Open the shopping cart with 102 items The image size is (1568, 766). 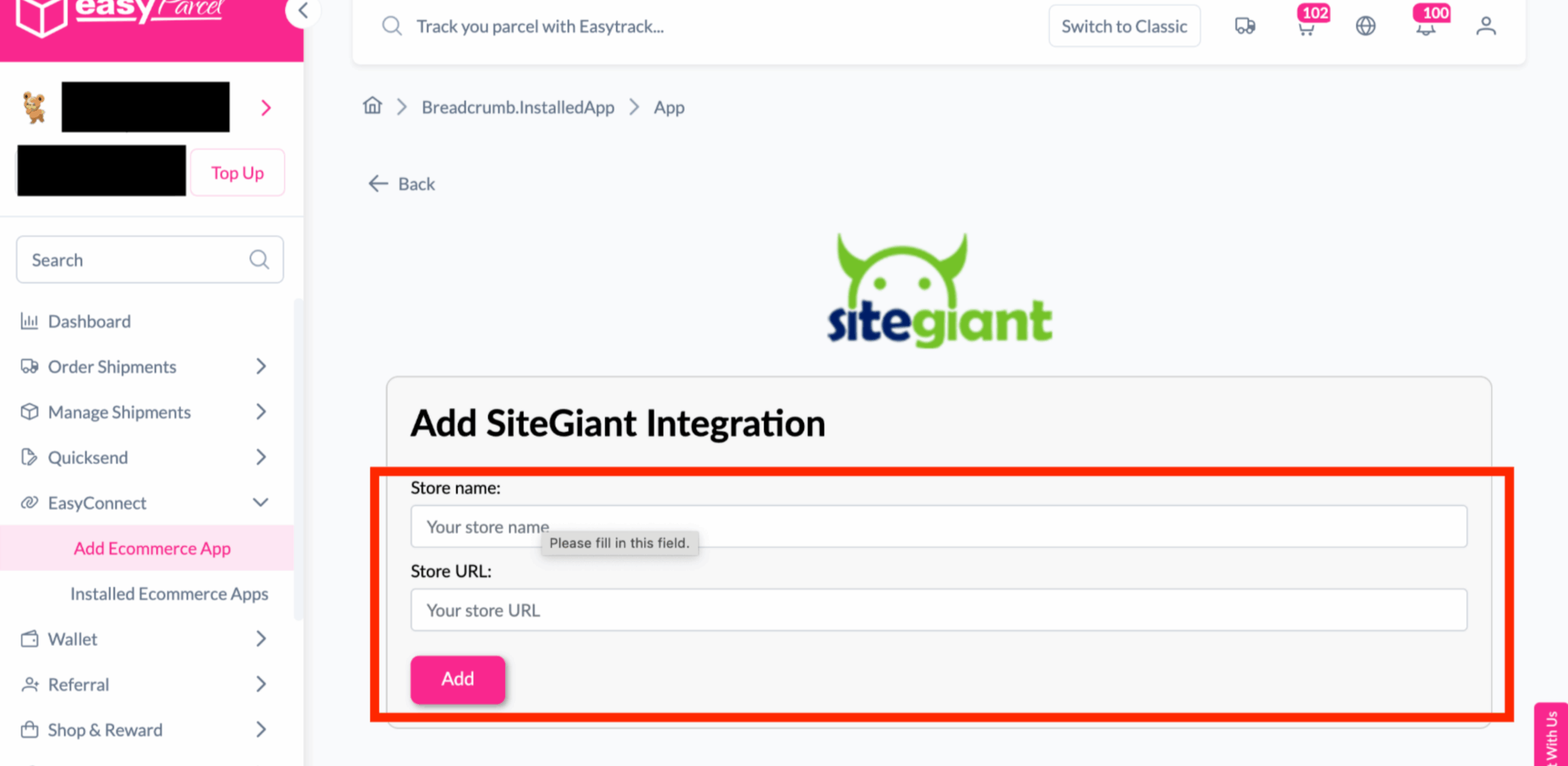(x=1306, y=28)
